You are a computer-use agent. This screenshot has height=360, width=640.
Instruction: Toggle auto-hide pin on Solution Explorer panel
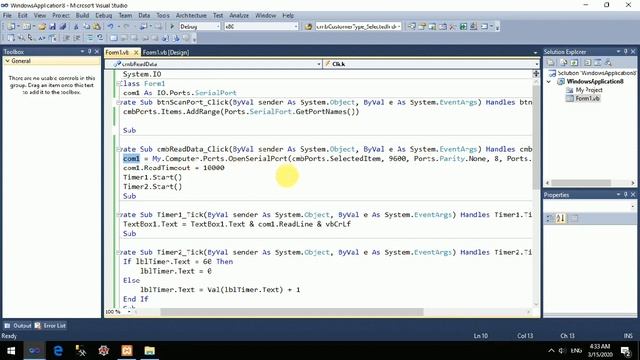coord(625,51)
